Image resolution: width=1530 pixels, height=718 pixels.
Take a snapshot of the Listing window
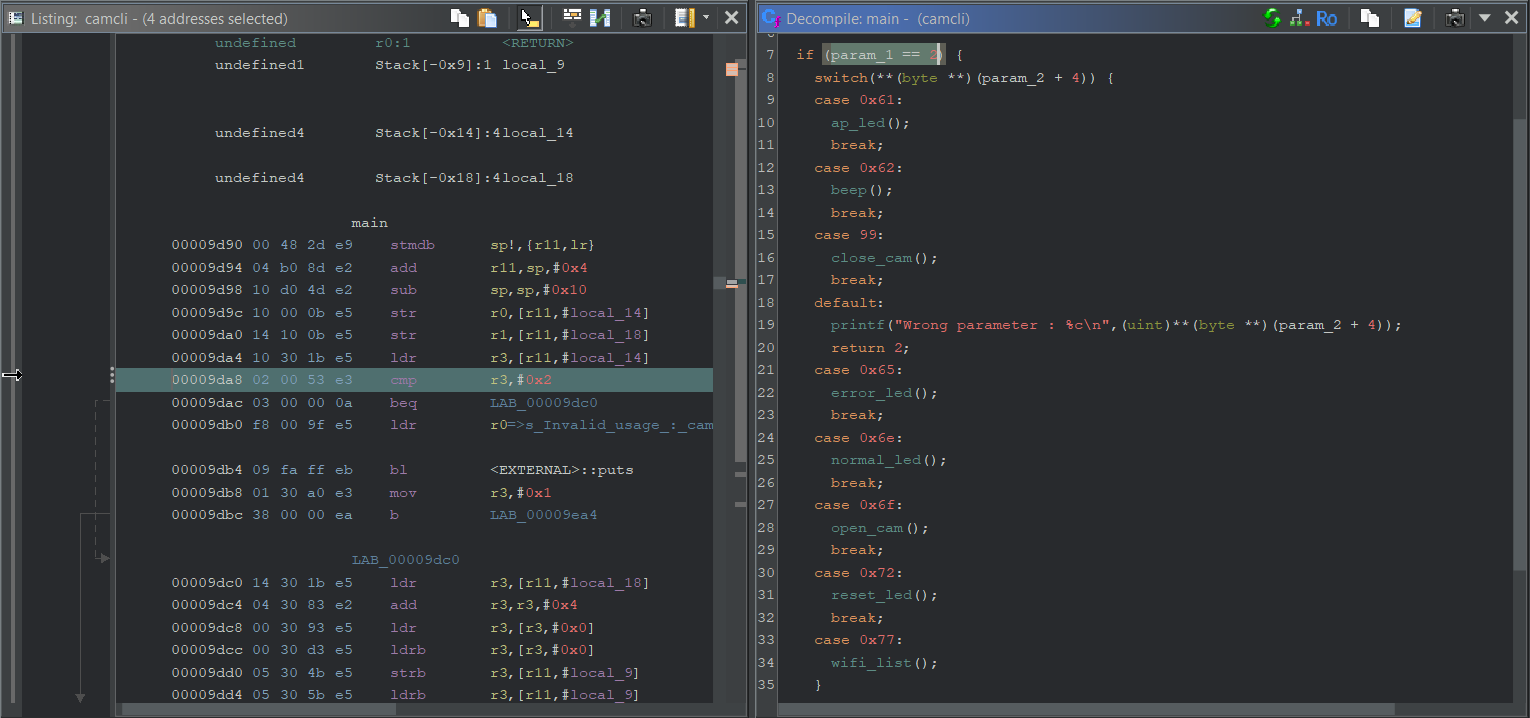[x=643, y=17]
